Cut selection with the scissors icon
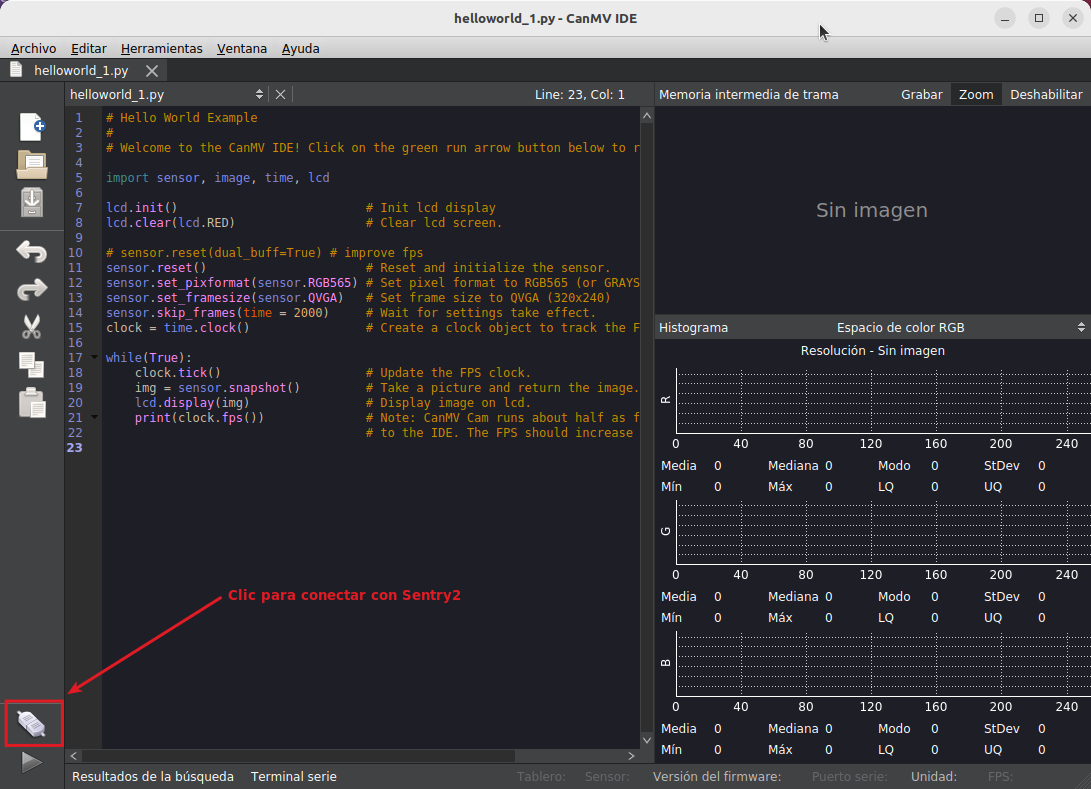Screen dimensions: 1091x789 click(32, 326)
